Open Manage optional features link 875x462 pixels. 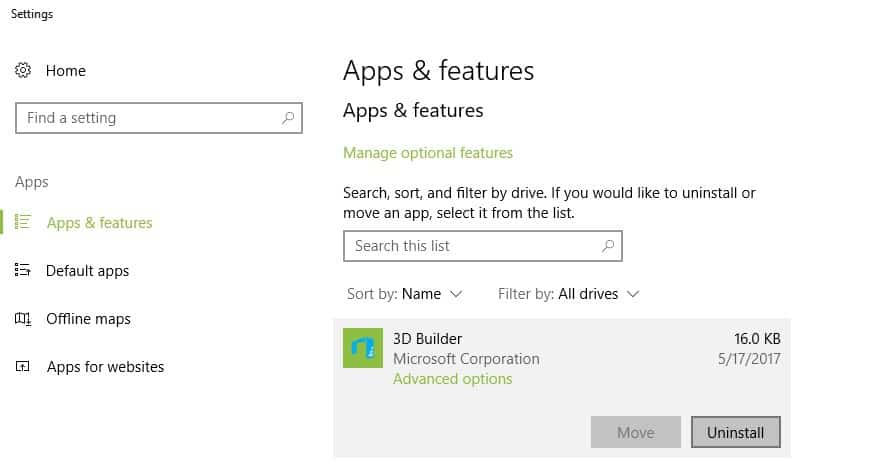click(427, 153)
